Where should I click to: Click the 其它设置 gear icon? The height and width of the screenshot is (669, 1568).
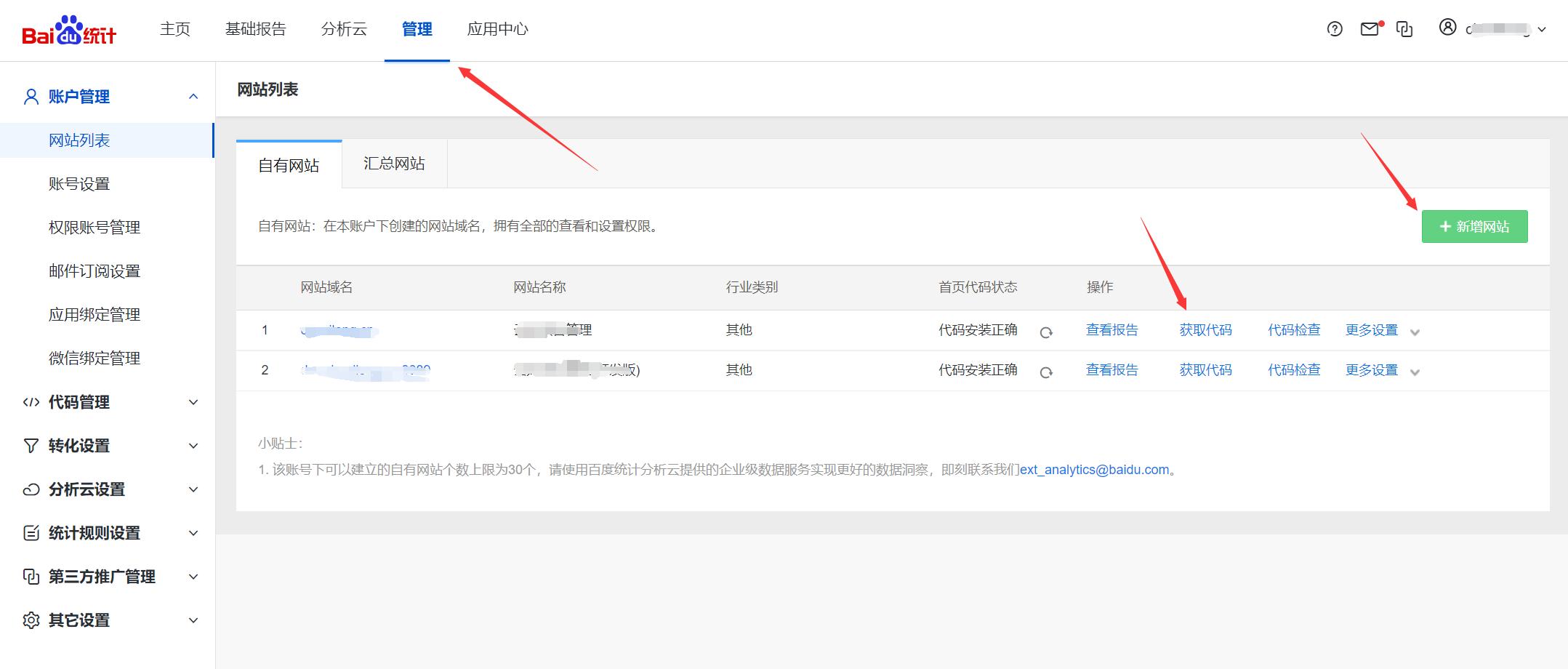tap(31, 620)
